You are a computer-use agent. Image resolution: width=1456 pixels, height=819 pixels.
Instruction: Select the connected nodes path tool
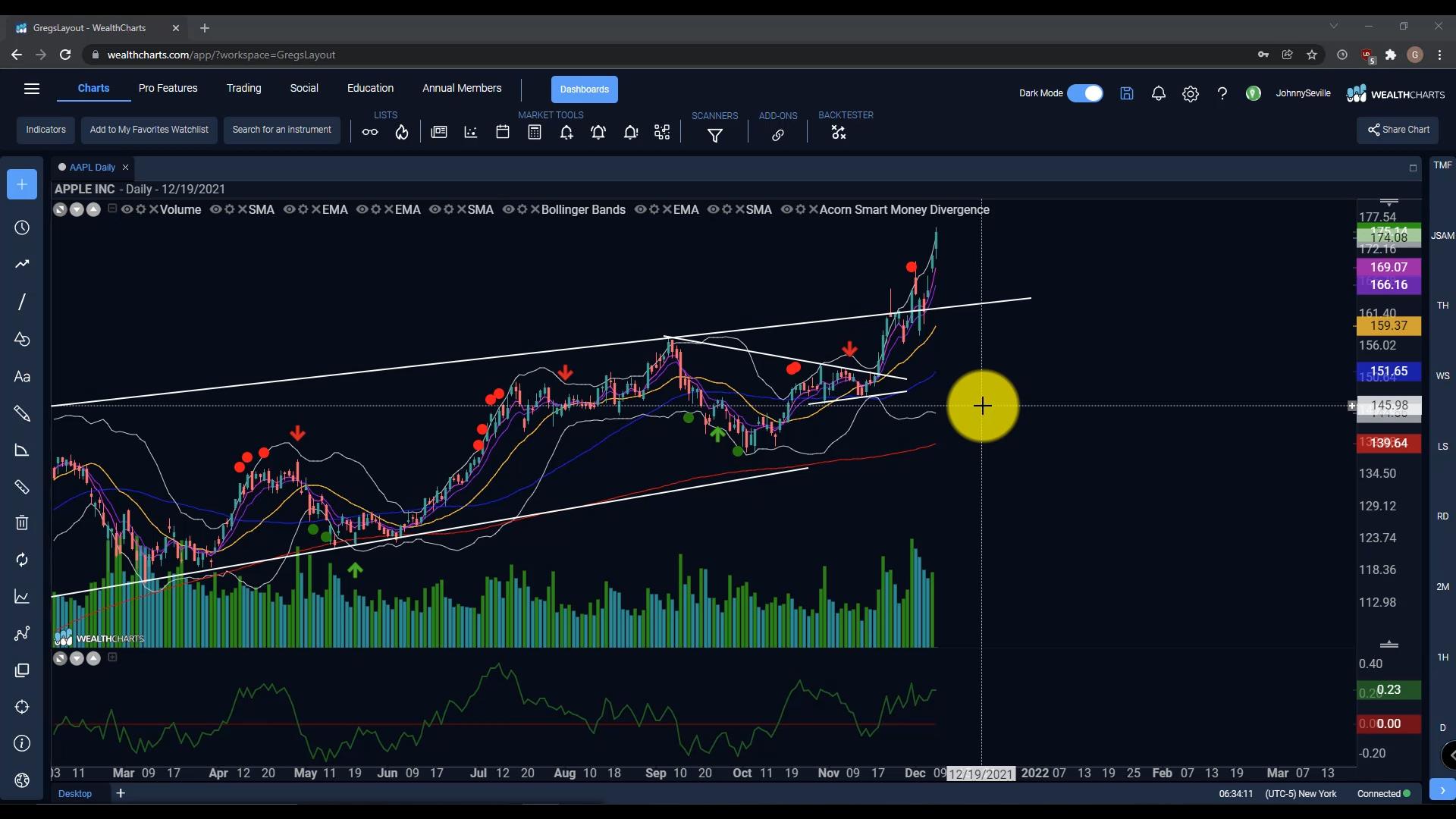[22, 633]
